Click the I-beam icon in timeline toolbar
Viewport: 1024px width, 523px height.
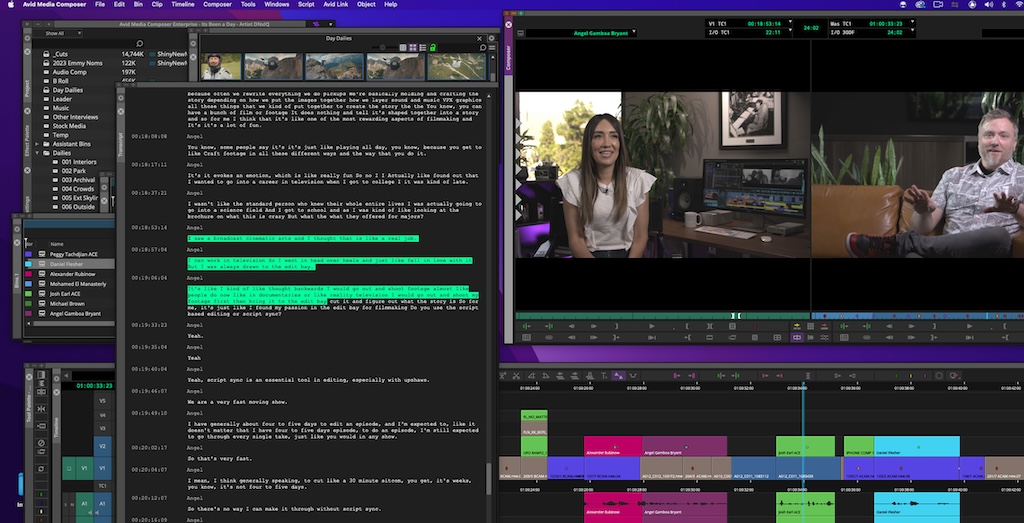(x=808, y=375)
